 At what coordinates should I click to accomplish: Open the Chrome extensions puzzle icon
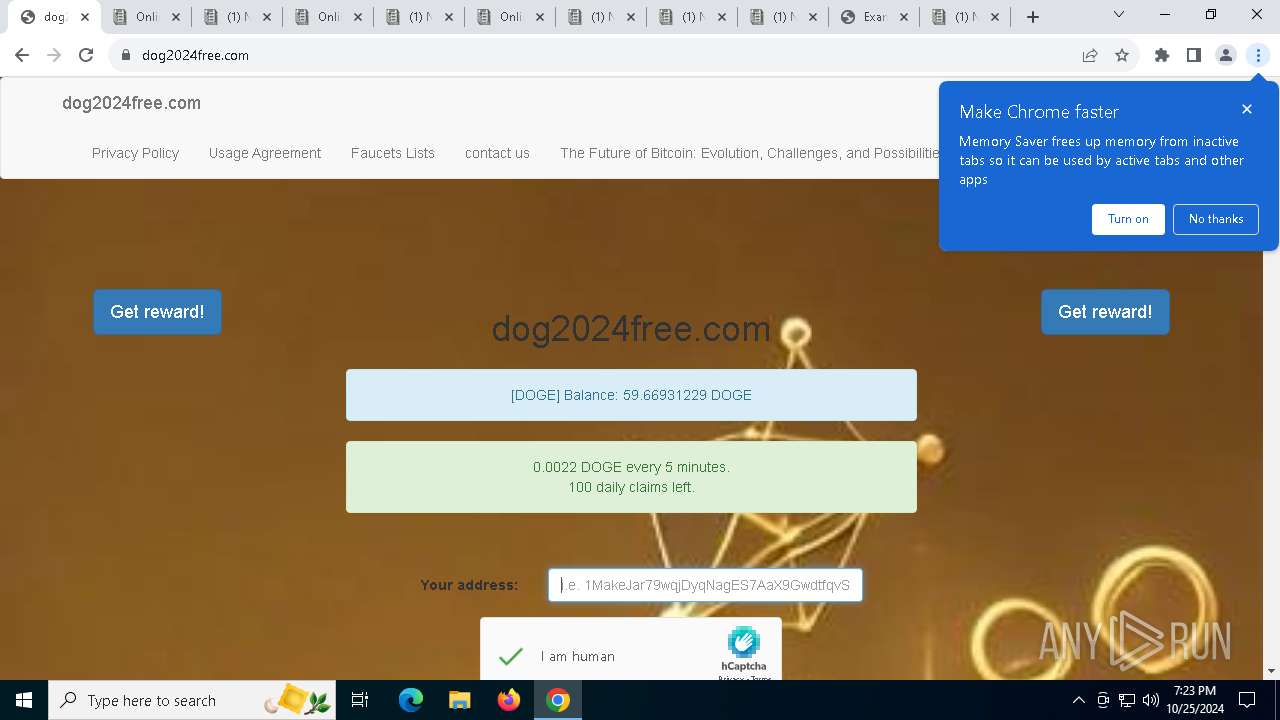tap(1162, 55)
